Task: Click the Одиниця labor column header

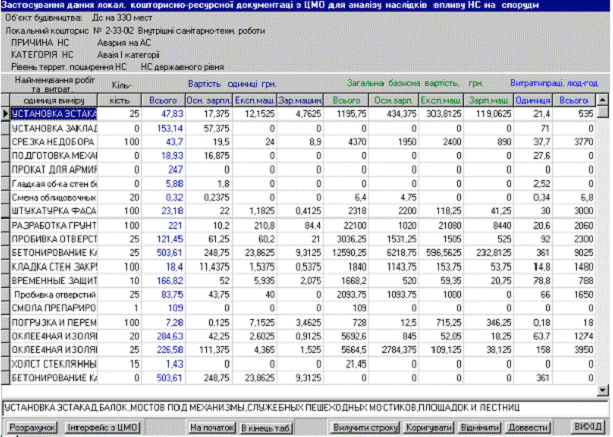Action: (537, 101)
